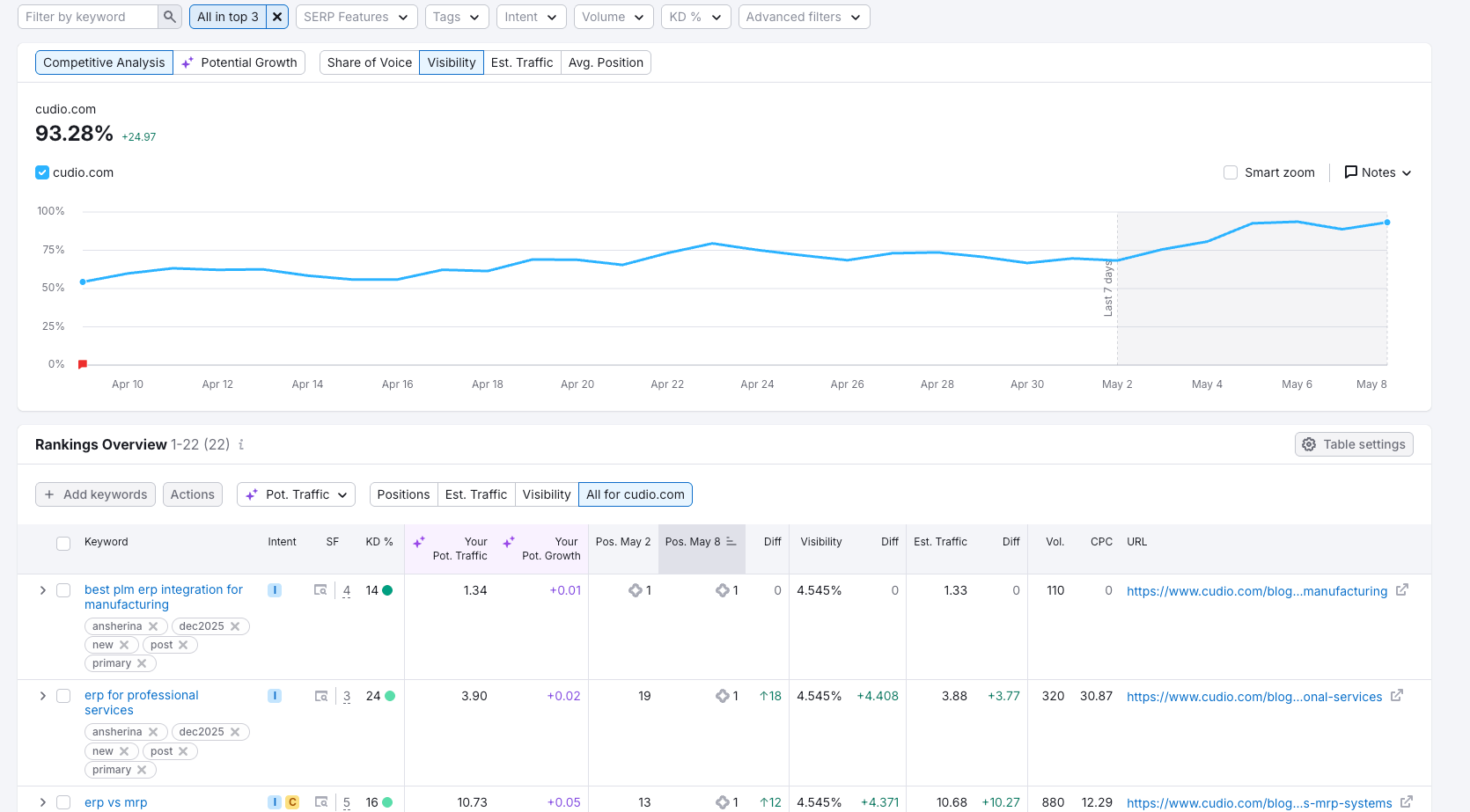Remove 'dec2025' tag from erp professional services row

pos(235,732)
